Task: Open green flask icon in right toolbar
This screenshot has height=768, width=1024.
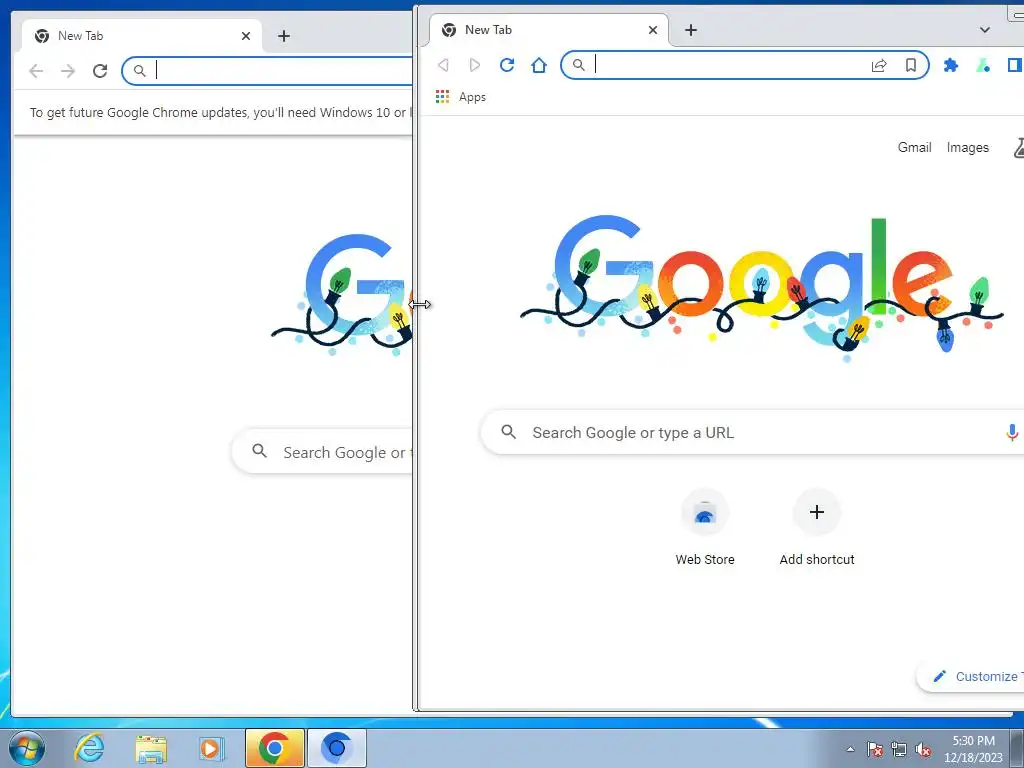Action: click(983, 65)
